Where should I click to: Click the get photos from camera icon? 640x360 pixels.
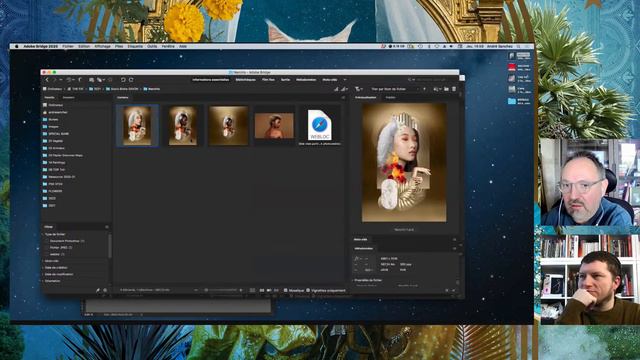pos(91,80)
